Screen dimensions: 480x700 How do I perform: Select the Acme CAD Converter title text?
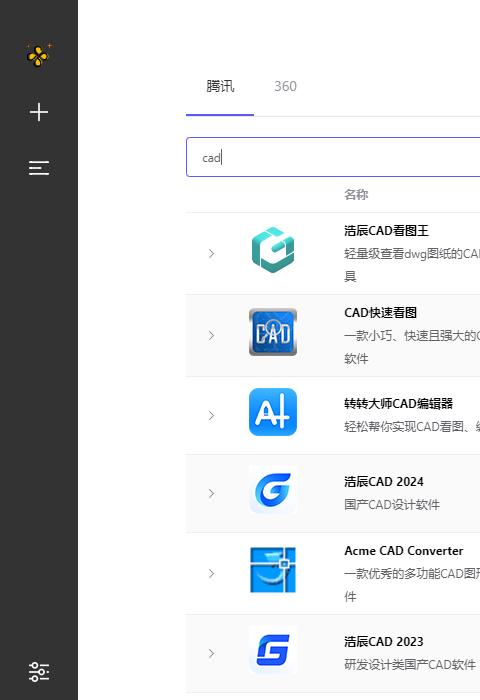(404, 551)
